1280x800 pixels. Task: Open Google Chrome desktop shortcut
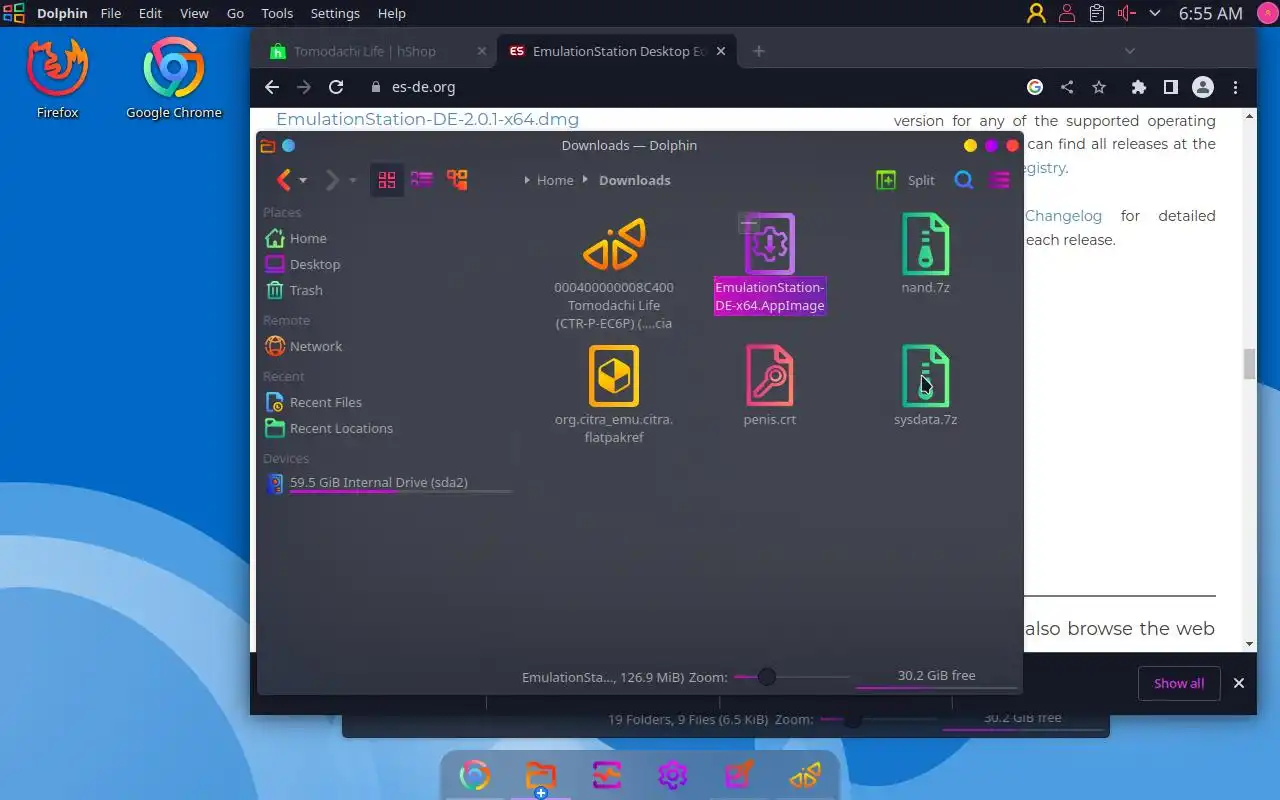click(x=173, y=78)
